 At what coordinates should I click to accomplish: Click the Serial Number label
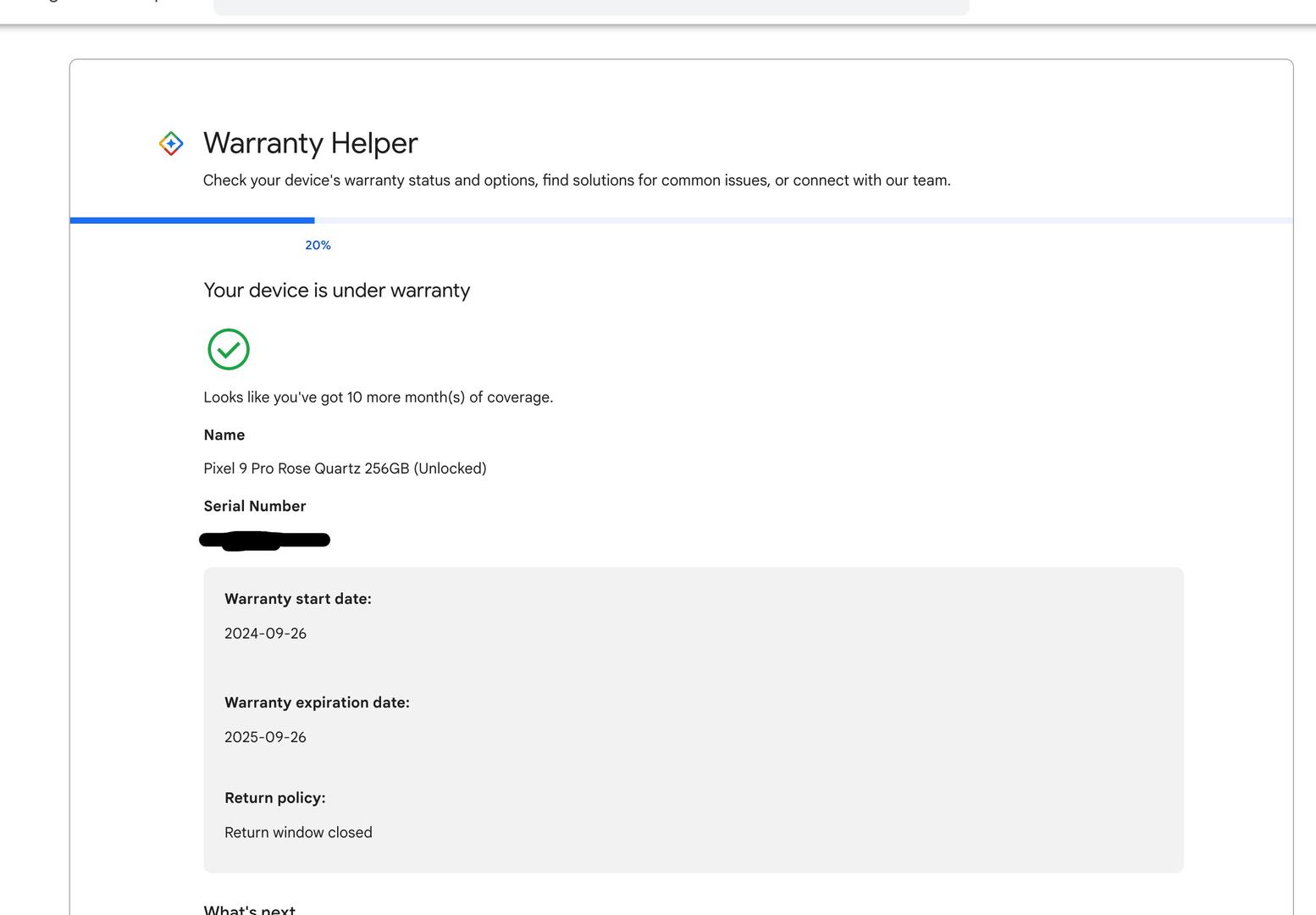(255, 506)
